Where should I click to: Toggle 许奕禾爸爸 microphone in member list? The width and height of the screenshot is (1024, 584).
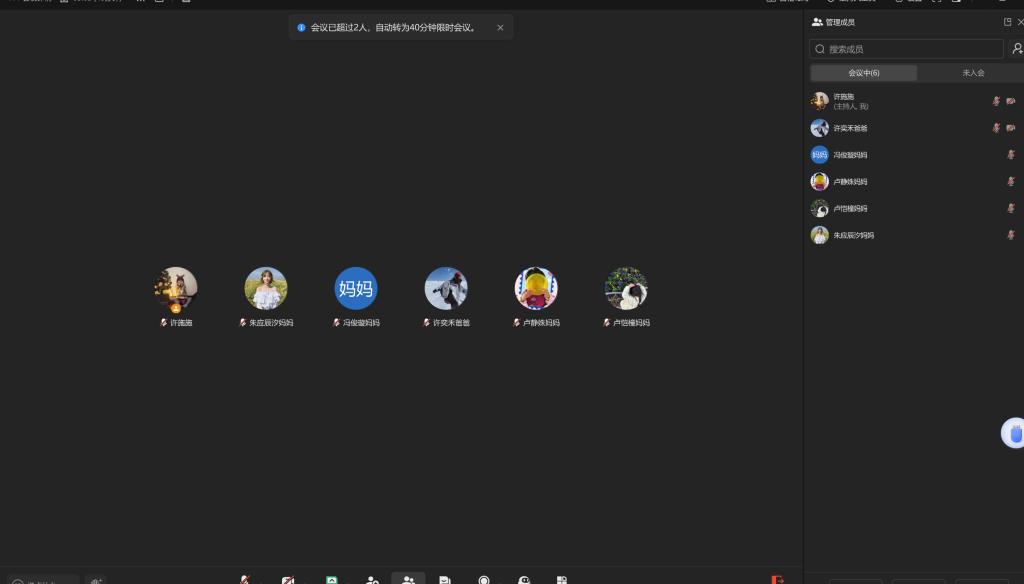click(996, 128)
